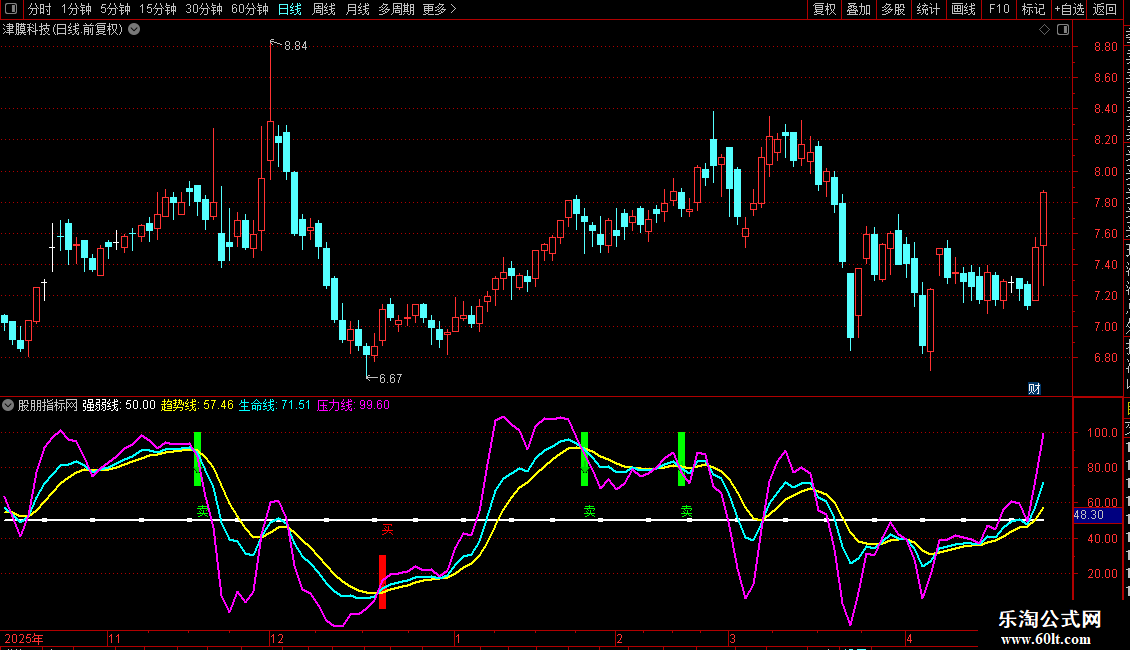Click the 返回 back button

click(x=1105, y=9)
